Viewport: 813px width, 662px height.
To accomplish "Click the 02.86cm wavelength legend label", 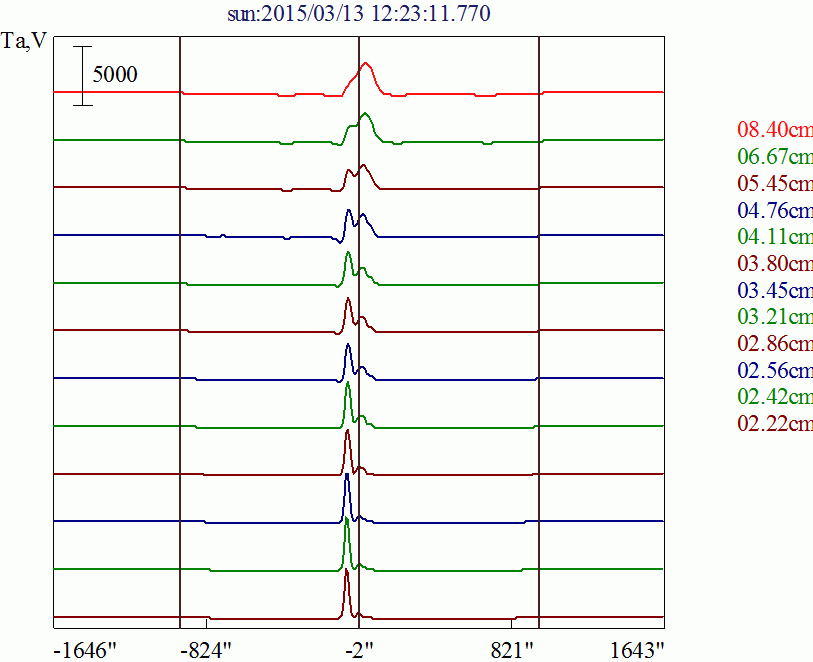I will pyautogui.click(x=775, y=344).
